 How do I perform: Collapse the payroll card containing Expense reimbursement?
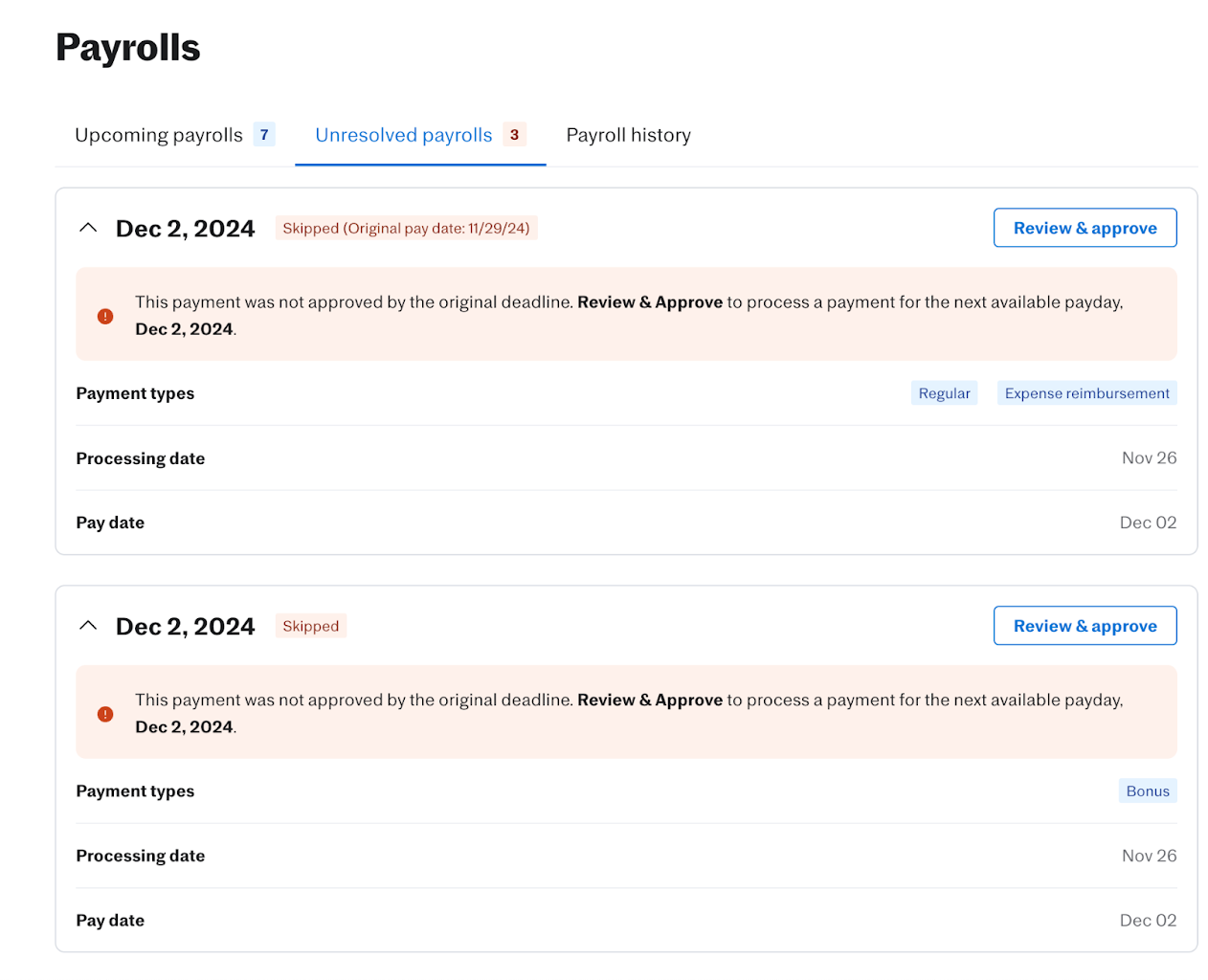[88, 228]
